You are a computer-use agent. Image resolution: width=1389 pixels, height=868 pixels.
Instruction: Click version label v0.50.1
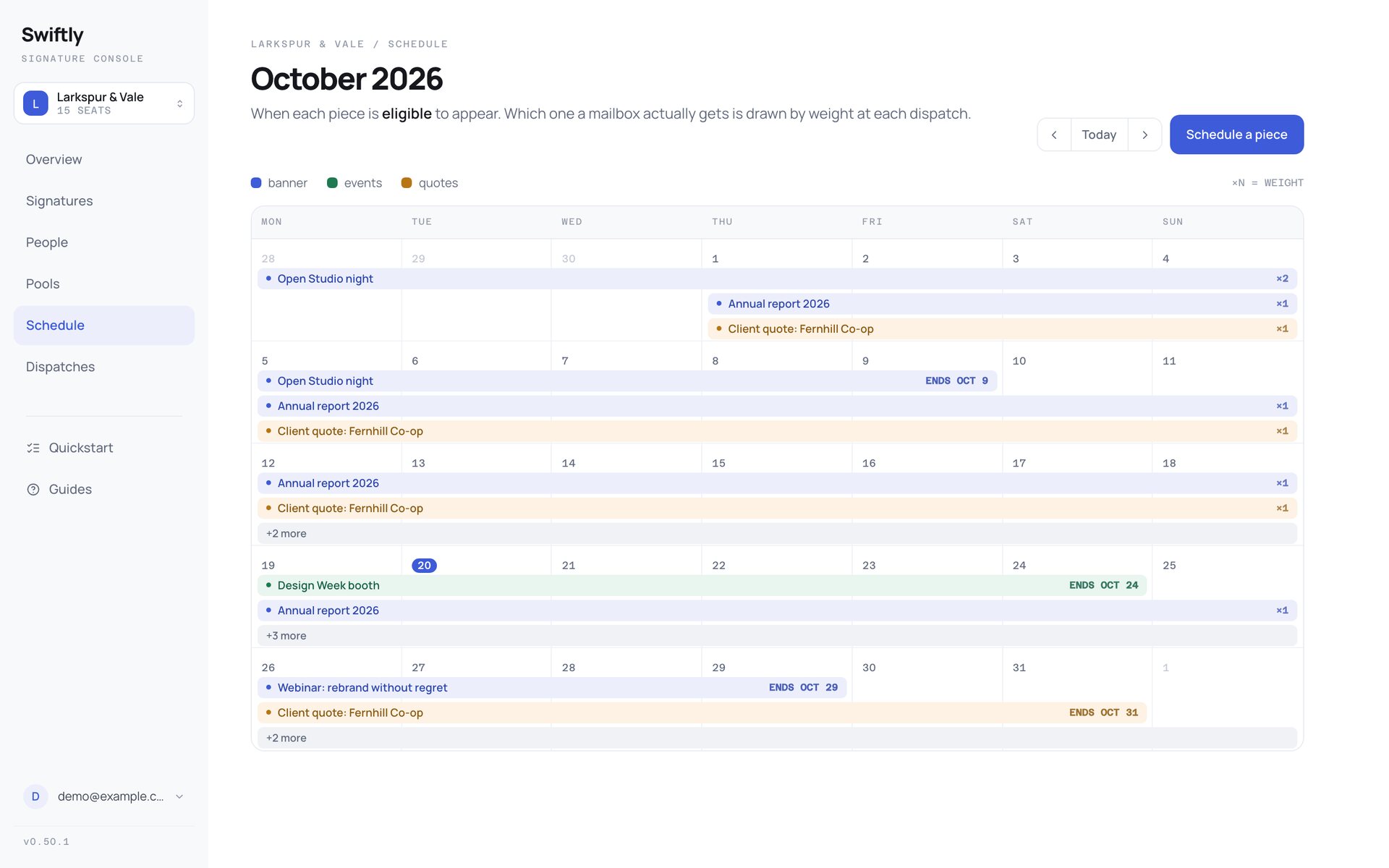pos(46,842)
